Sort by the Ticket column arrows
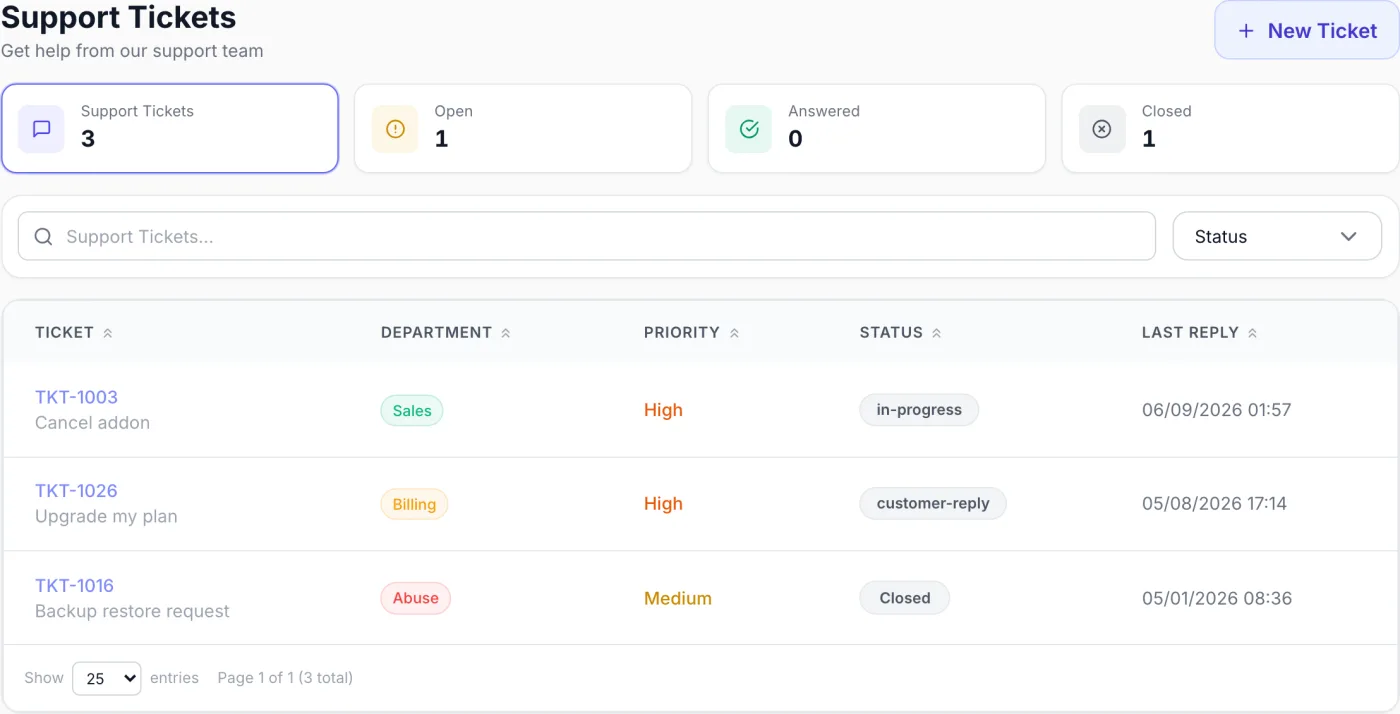 (108, 333)
